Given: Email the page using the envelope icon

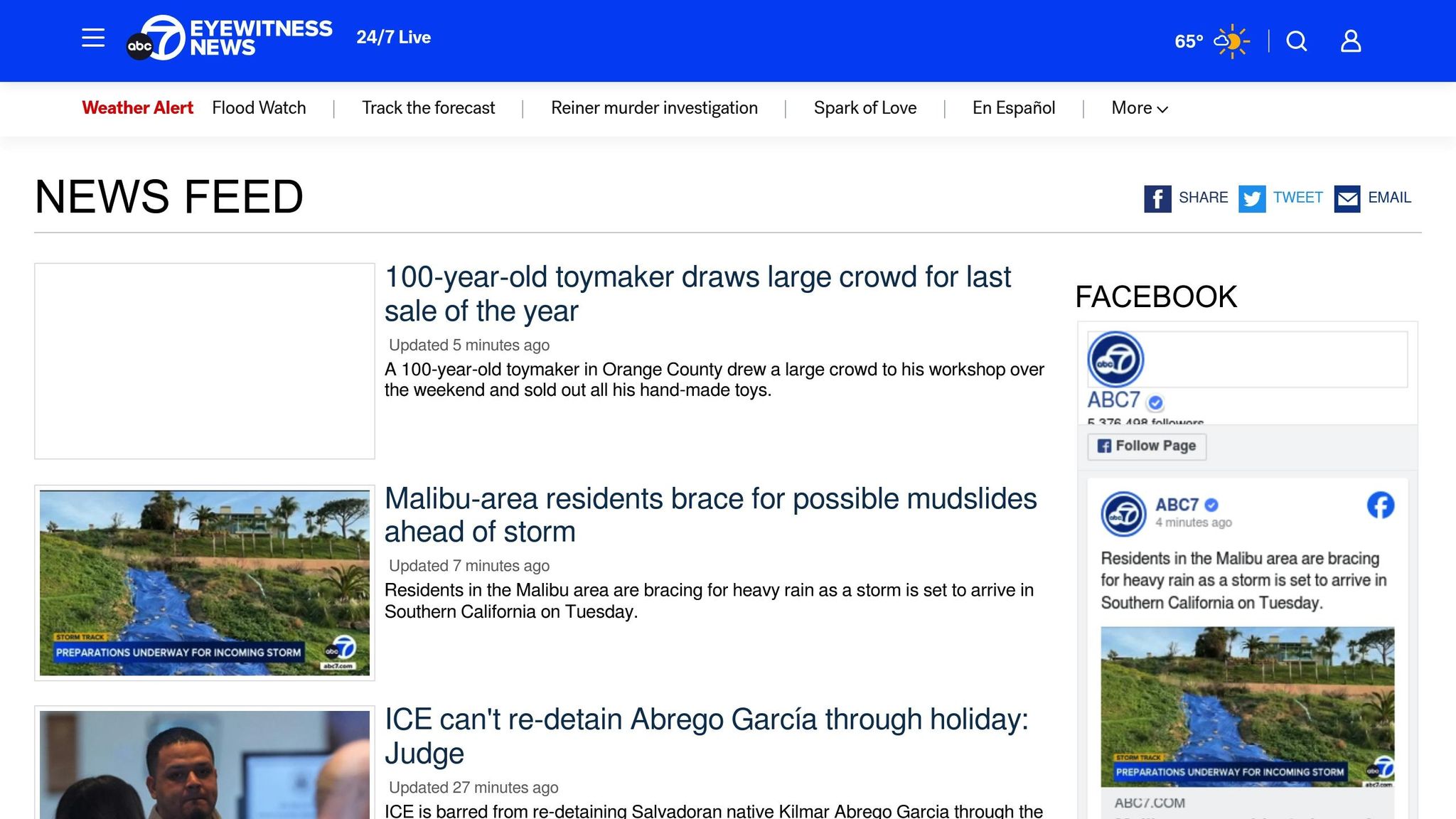Looking at the screenshot, I should coord(1348,199).
